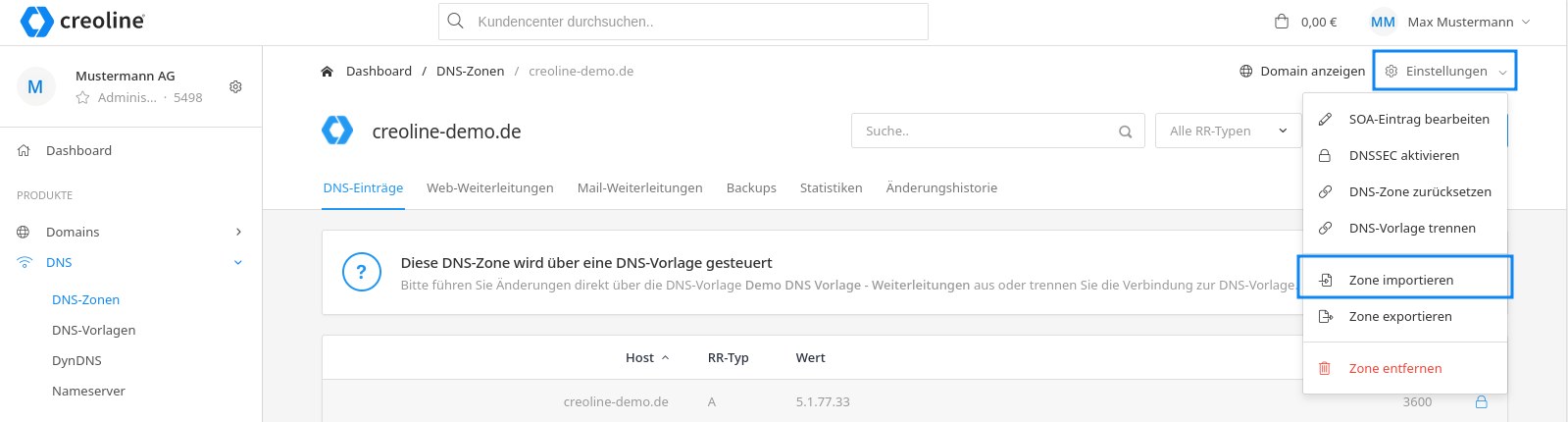Click the Suche input field

pyautogui.click(x=998, y=131)
